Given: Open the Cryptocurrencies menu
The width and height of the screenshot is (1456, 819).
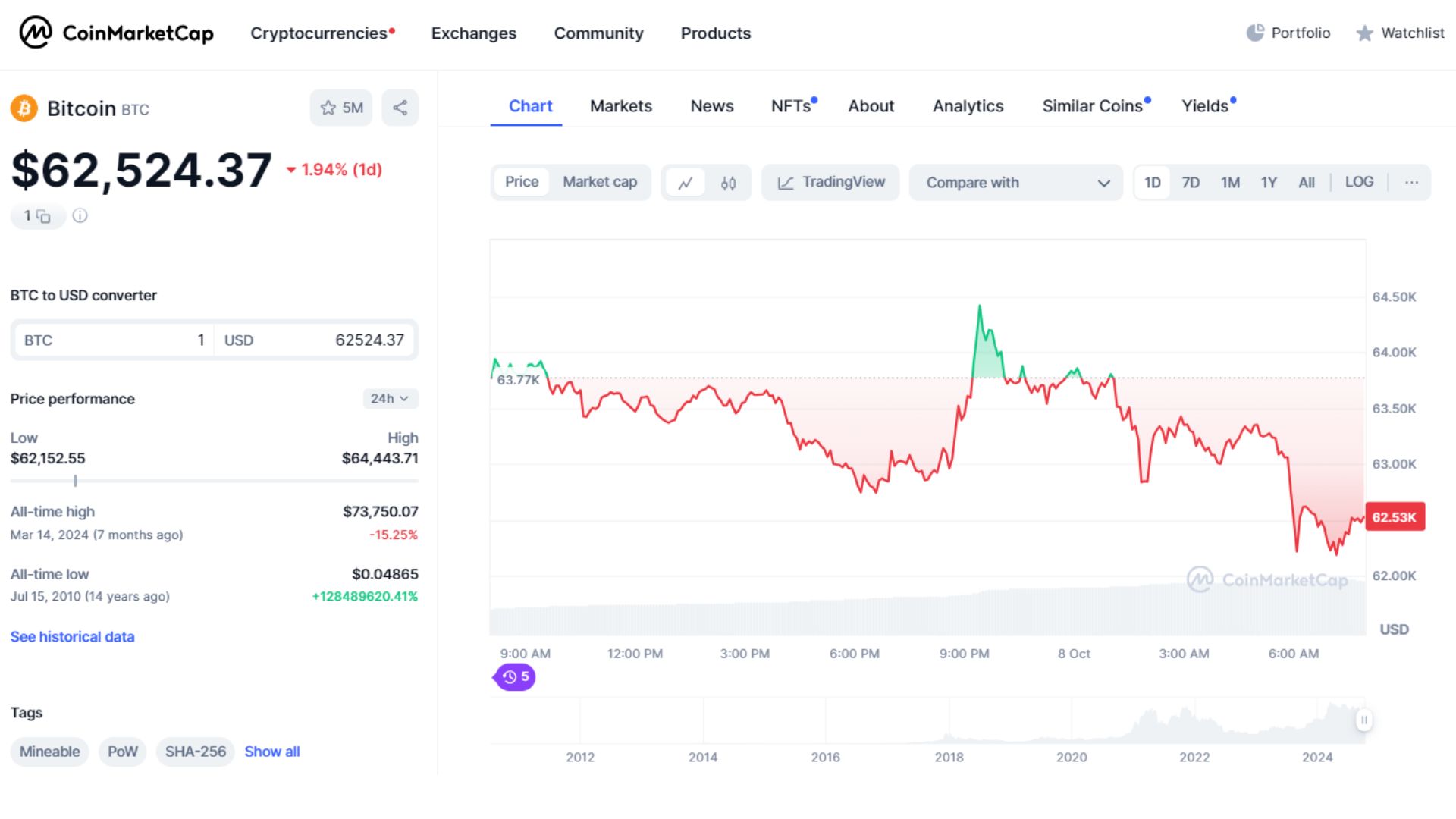Looking at the screenshot, I should [319, 33].
